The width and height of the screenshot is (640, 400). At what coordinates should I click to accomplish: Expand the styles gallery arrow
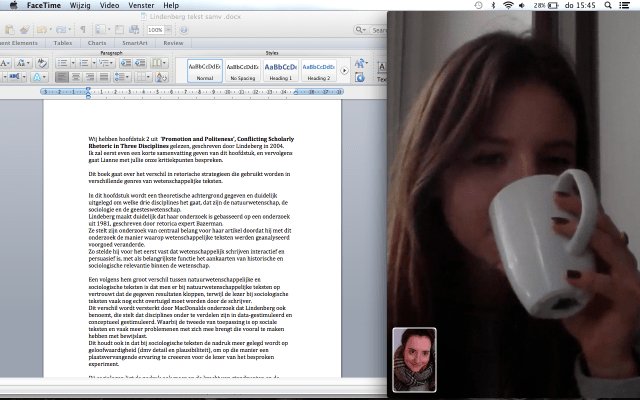345,70
